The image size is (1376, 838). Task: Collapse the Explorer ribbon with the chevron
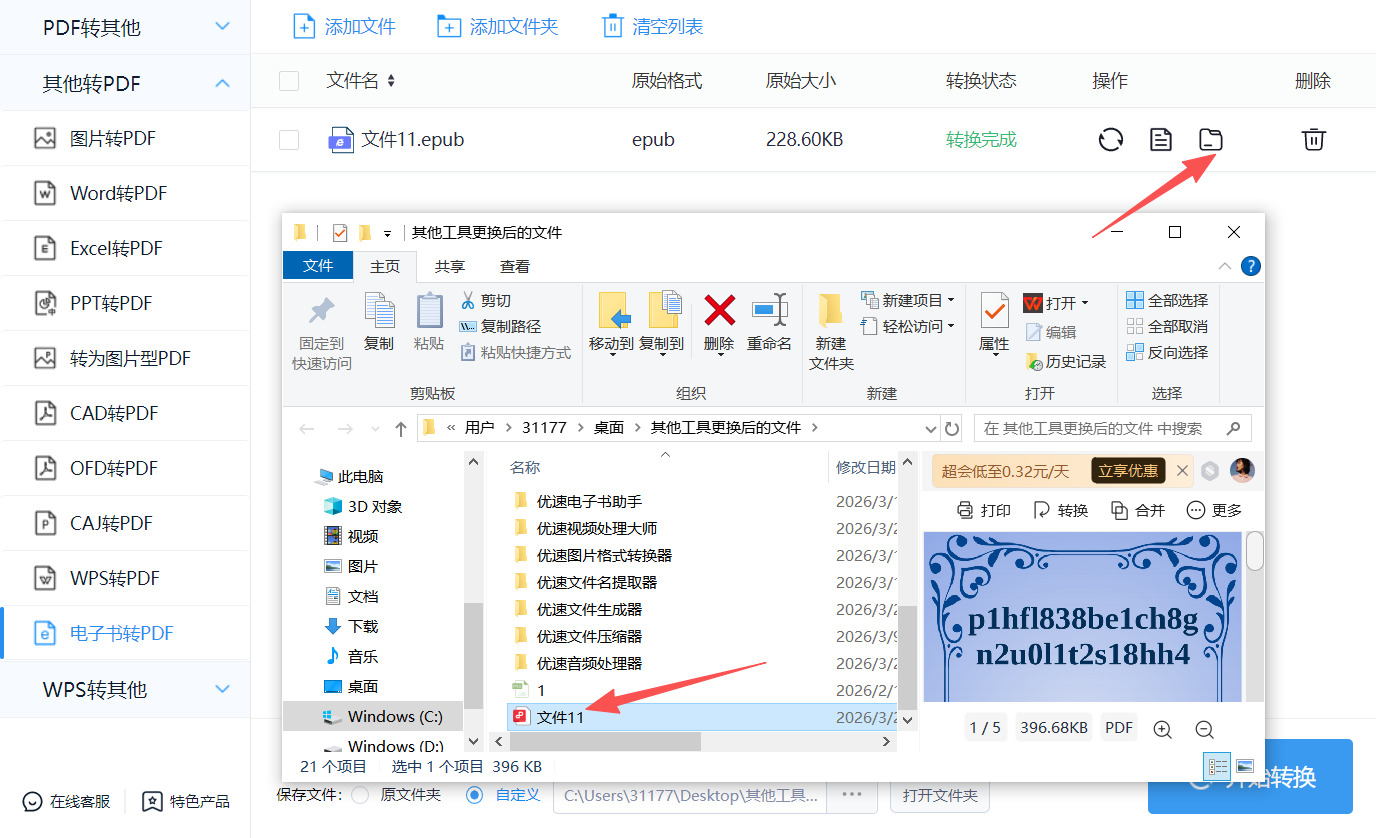pos(1225,266)
